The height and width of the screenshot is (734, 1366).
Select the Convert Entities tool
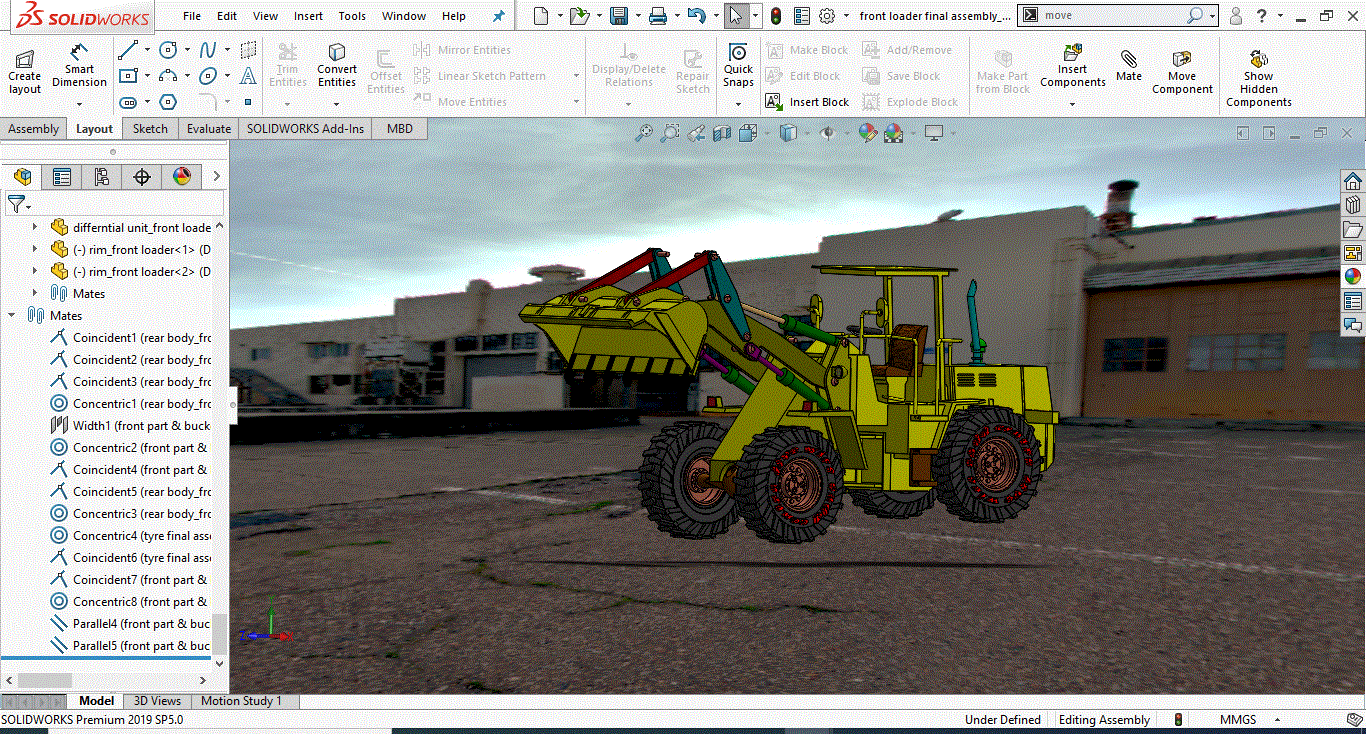[337, 66]
